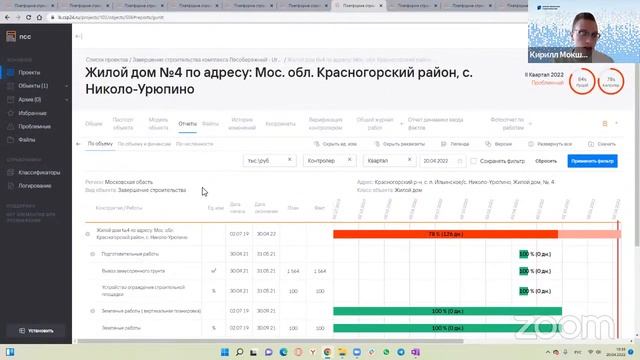
Task: Open Избранные star item in sidebar
Action: pos(32,113)
